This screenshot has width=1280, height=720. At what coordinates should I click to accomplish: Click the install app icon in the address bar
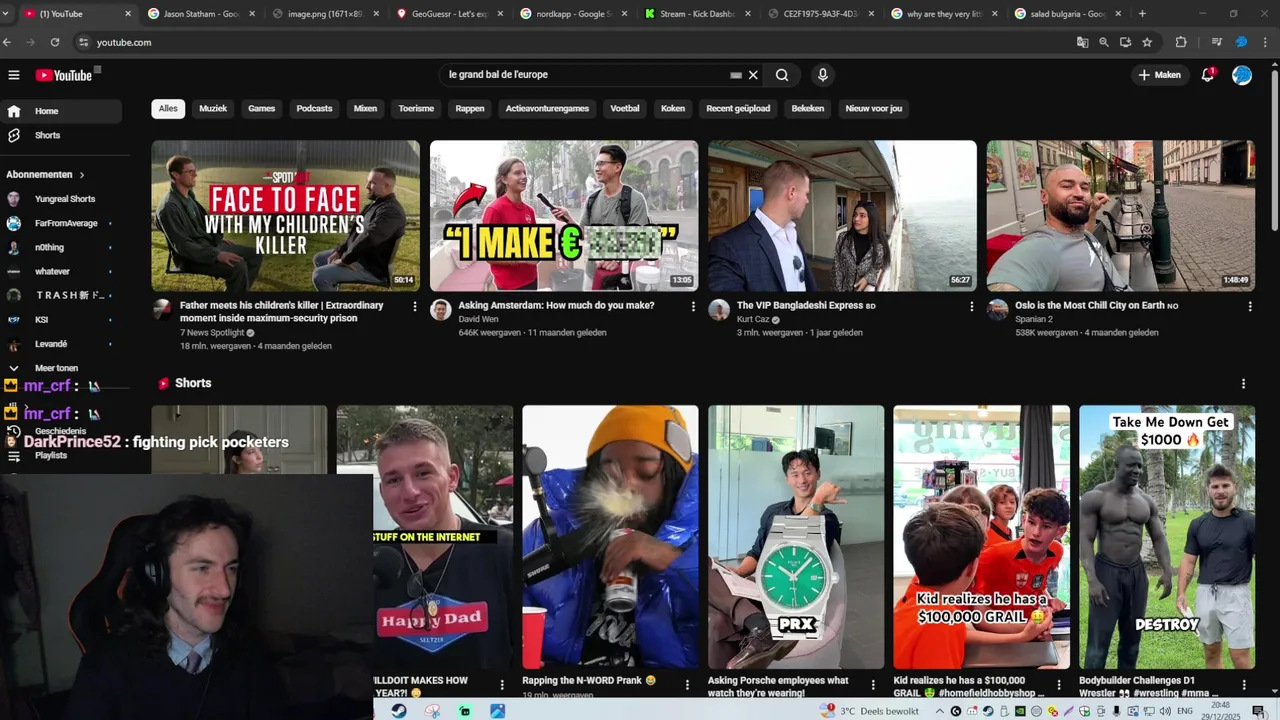1126,42
